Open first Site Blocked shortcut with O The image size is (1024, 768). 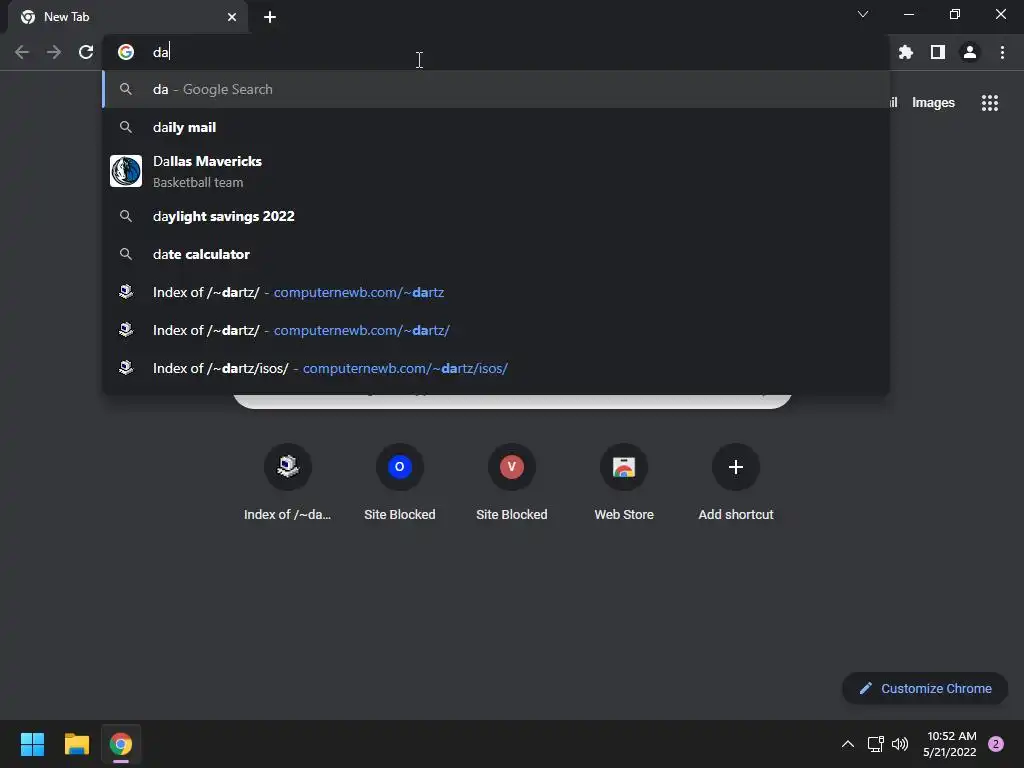coord(400,482)
